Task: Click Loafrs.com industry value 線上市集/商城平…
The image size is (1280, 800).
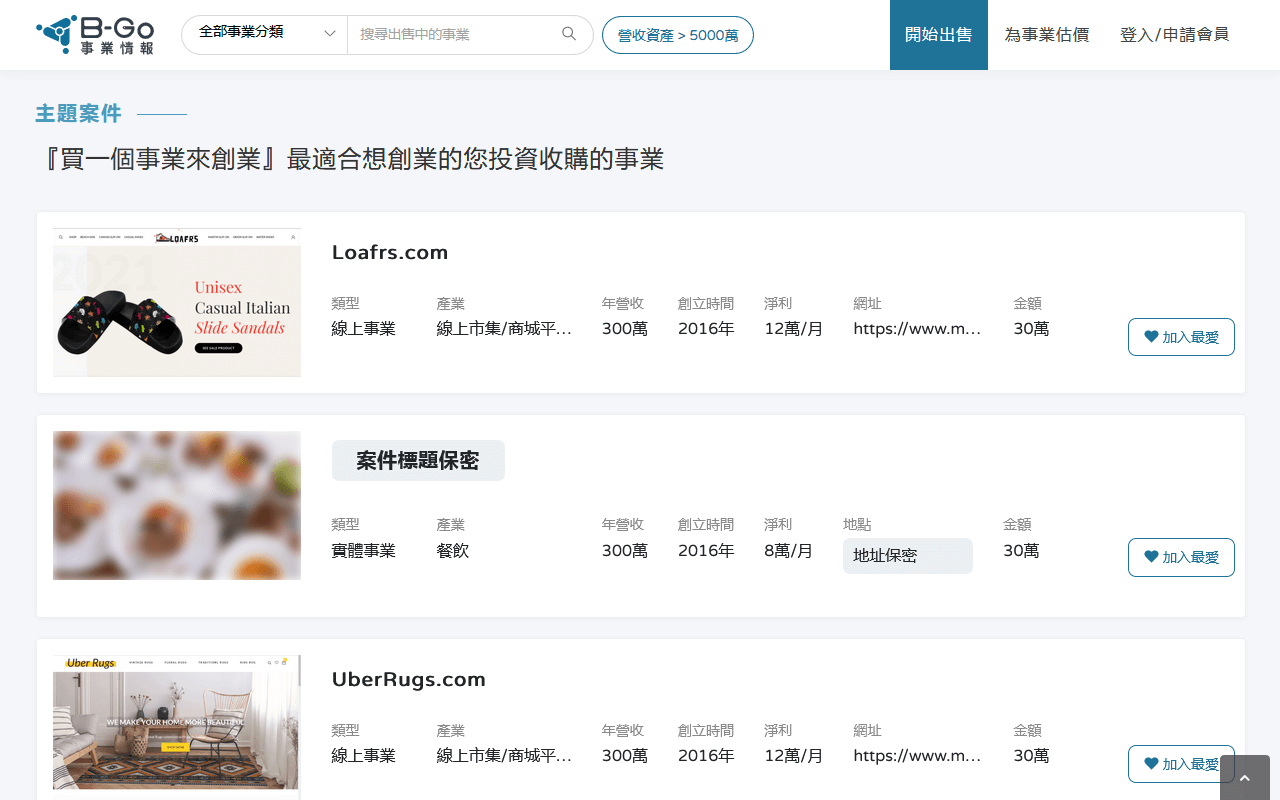Action: pos(504,328)
